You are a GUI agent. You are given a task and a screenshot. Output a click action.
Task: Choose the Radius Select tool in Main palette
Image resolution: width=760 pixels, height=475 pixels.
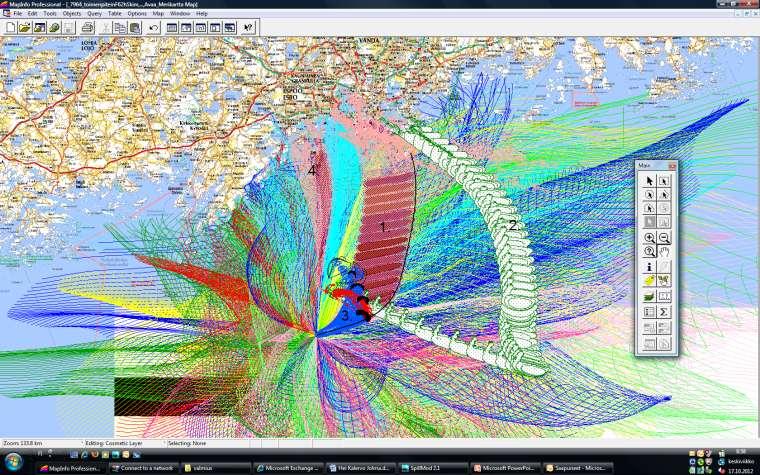[649, 194]
